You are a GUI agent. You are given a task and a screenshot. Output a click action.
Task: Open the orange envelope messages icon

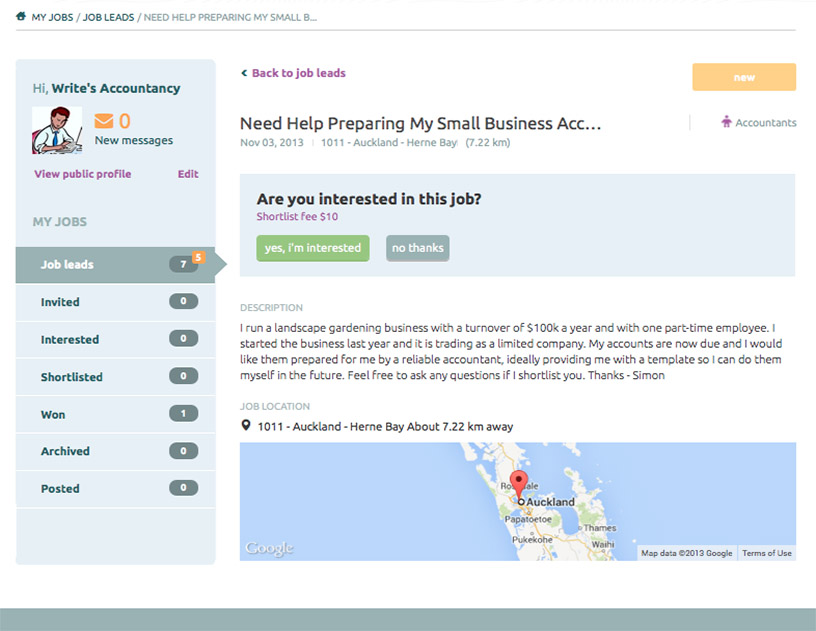pos(104,122)
